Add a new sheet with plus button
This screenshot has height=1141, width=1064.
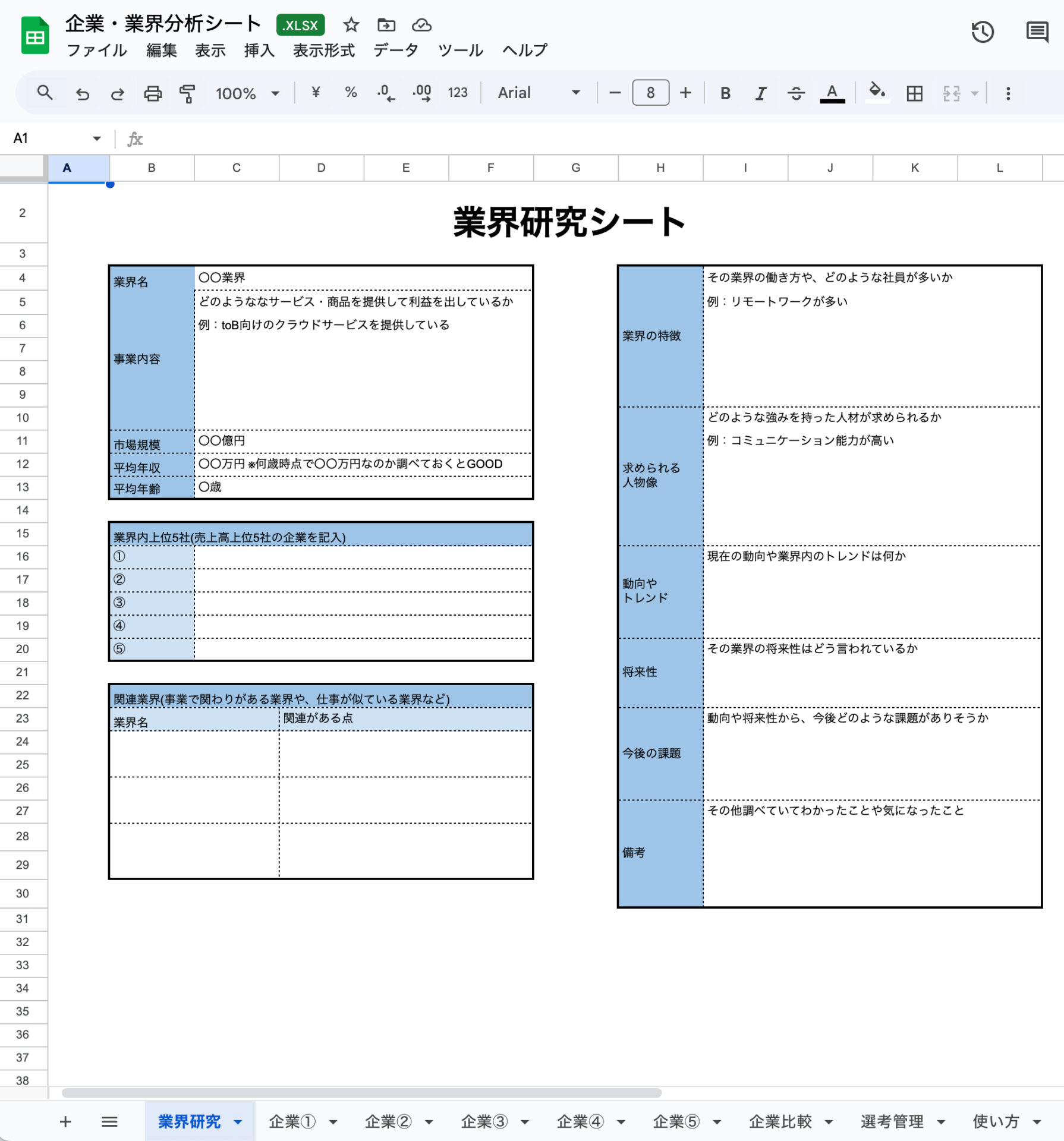(x=66, y=1121)
